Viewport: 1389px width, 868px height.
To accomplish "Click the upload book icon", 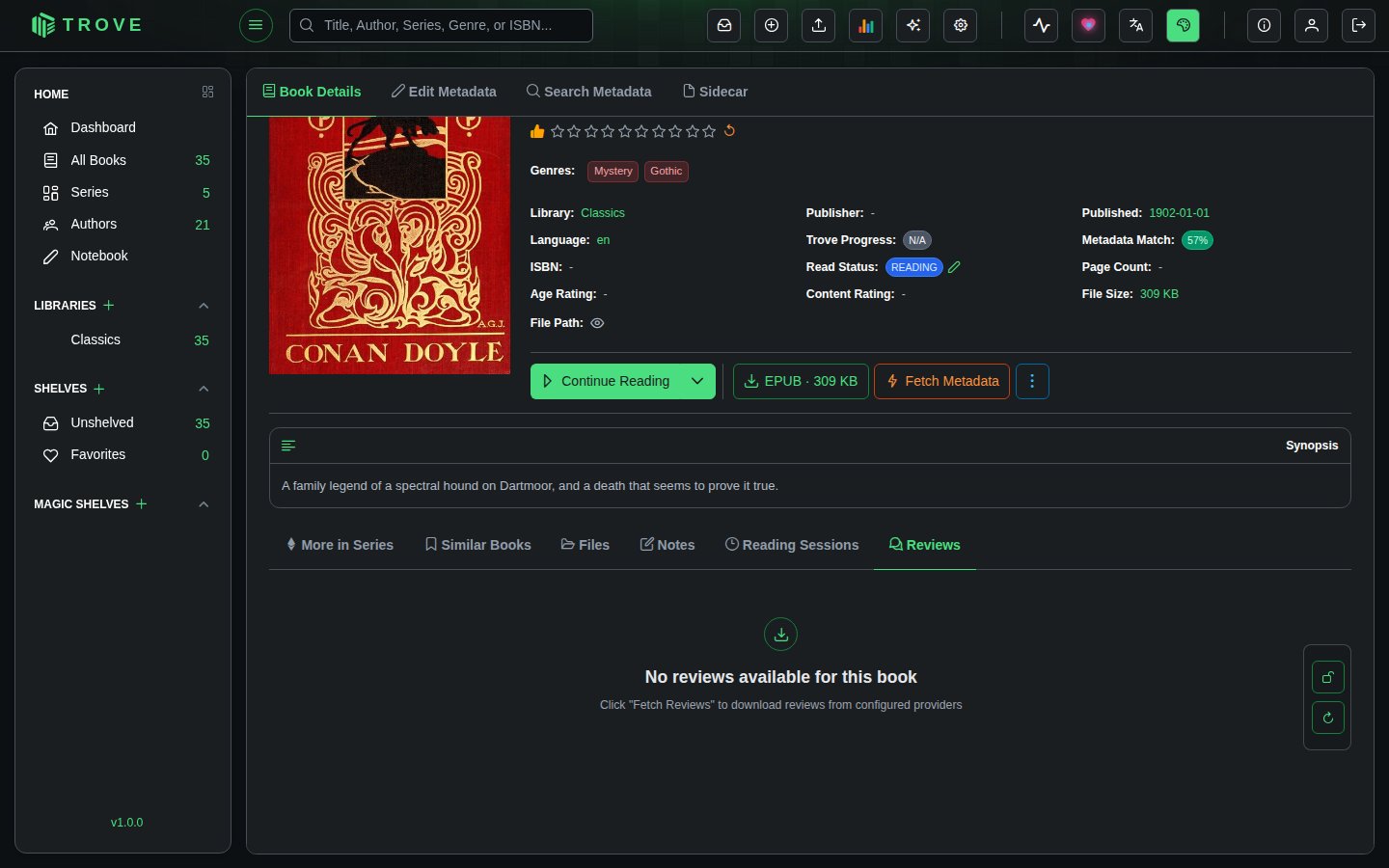I will [819, 26].
